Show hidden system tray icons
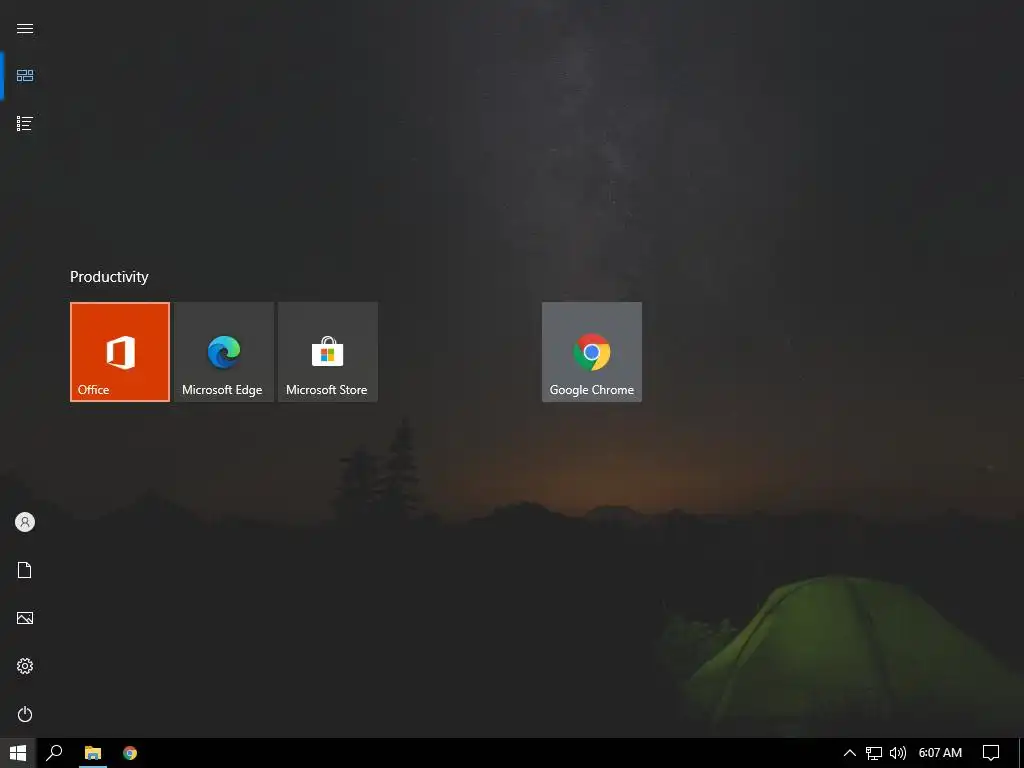The image size is (1024, 768). (x=850, y=753)
